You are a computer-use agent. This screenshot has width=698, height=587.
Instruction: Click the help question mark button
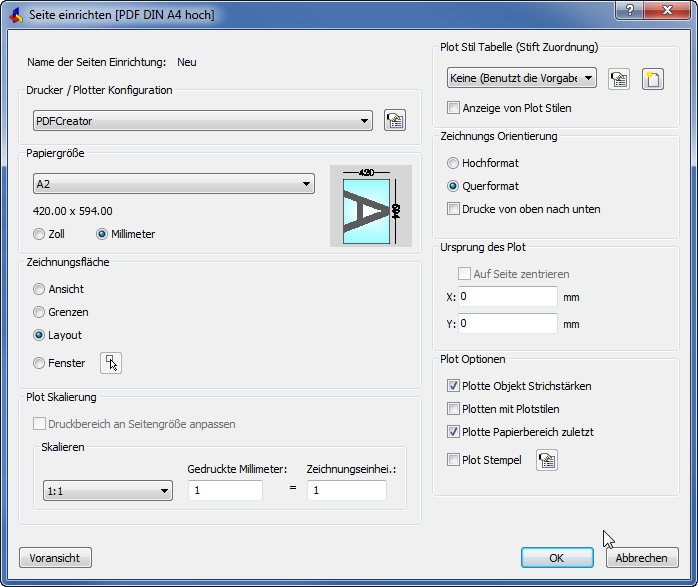pyautogui.click(x=629, y=11)
